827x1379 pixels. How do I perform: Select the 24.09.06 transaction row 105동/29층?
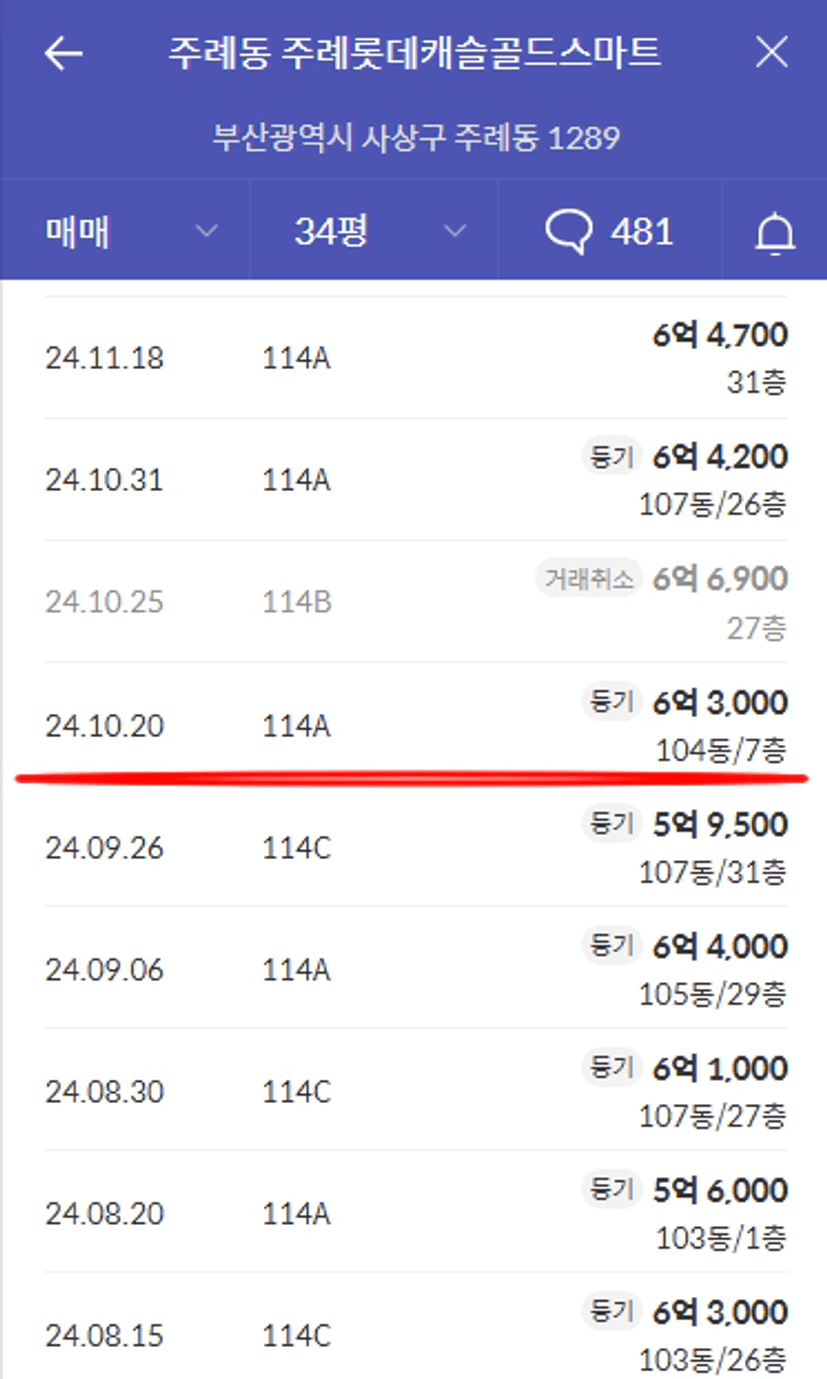point(416,968)
